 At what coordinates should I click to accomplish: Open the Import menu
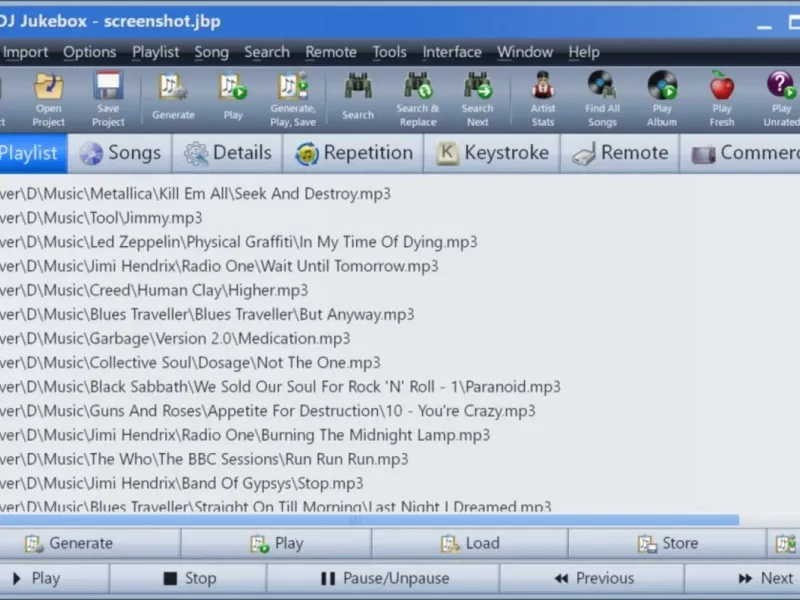[25, 52]
